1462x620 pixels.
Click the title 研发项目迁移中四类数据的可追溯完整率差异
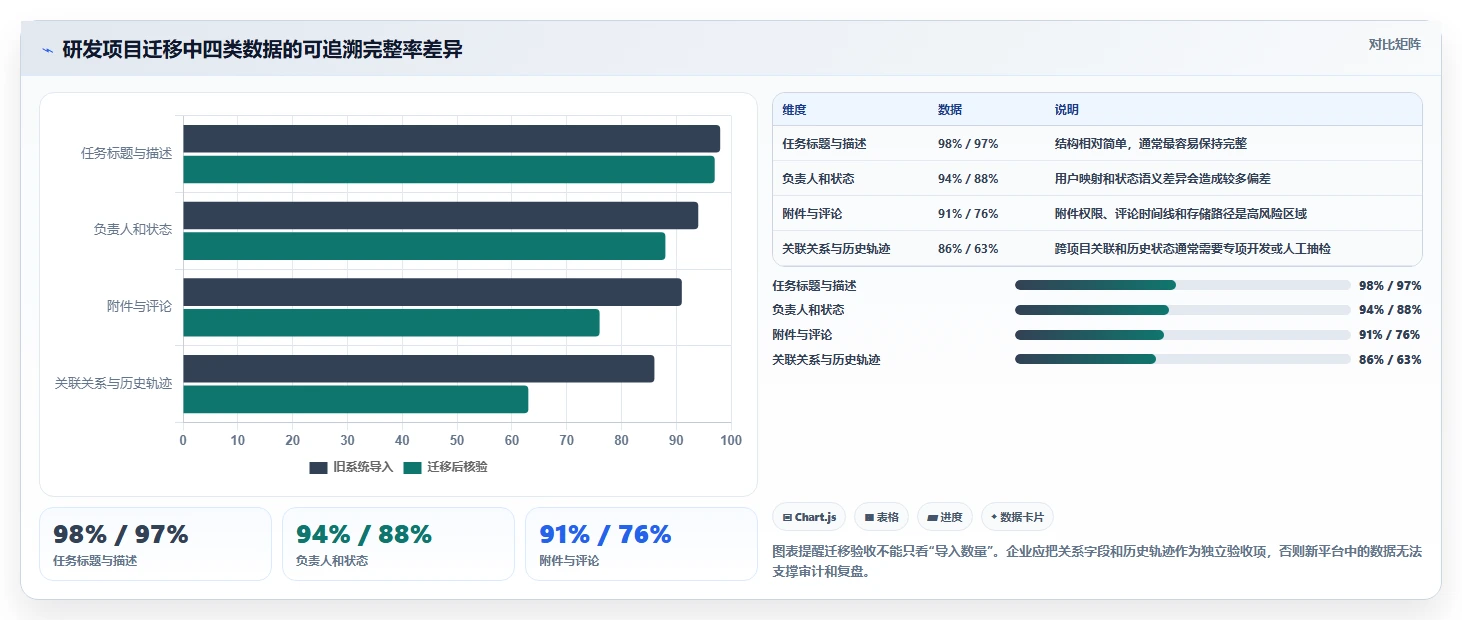click(x=263, y=50)
